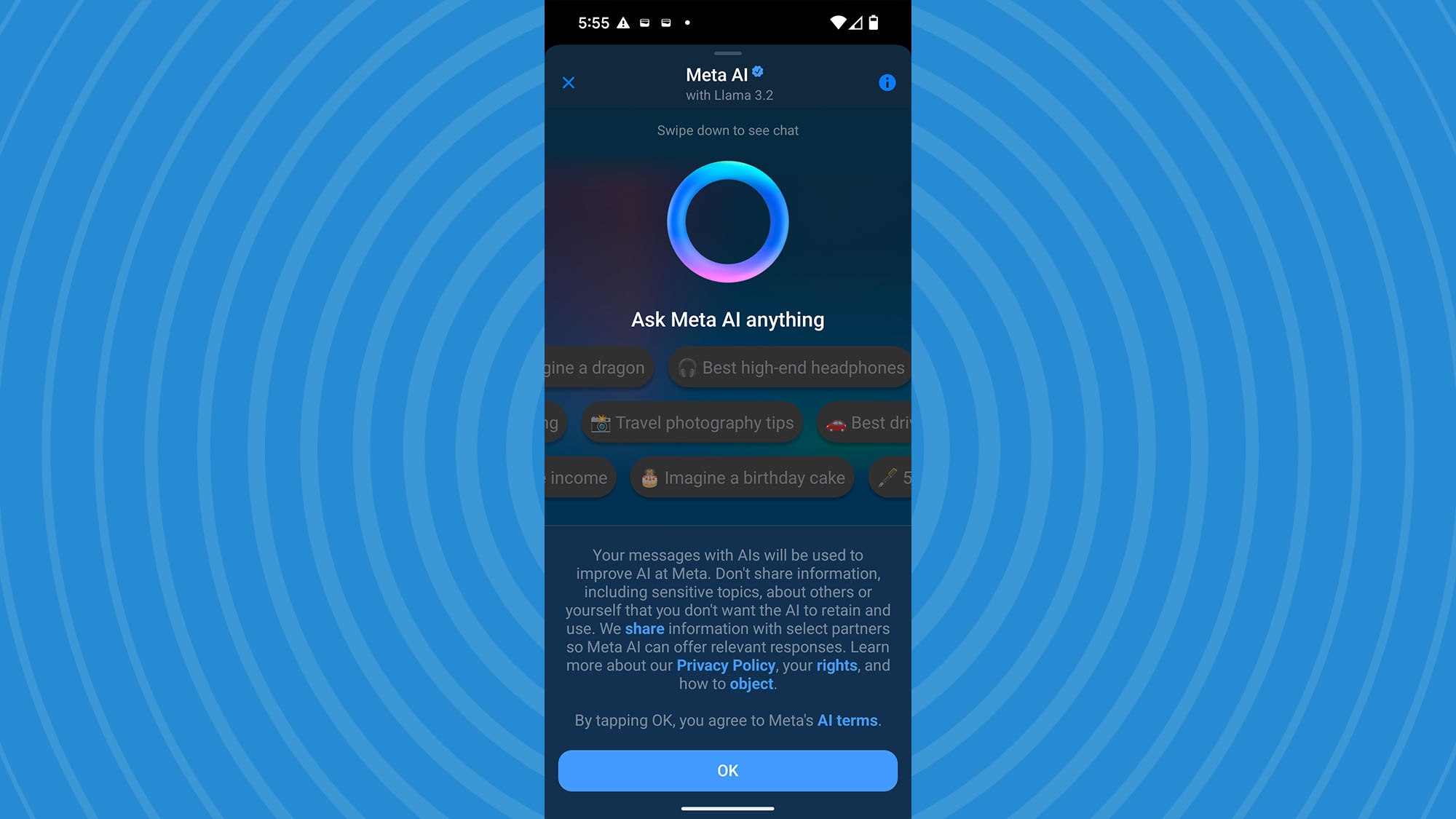Tap the birthday cake emoji suggestion
The image size is (1456, 819).
(743, 478)
